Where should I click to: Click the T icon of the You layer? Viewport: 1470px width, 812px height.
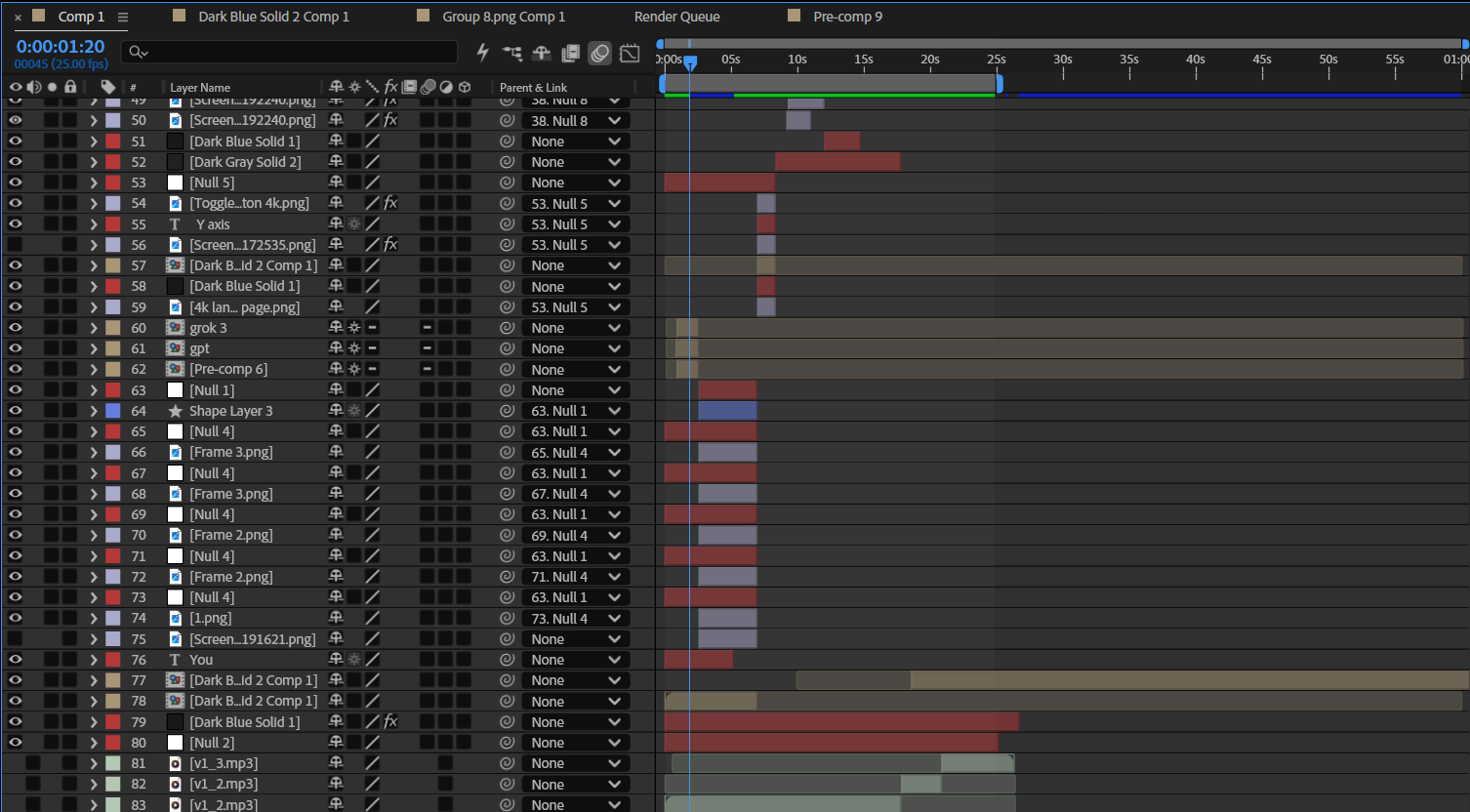(176, 660)
